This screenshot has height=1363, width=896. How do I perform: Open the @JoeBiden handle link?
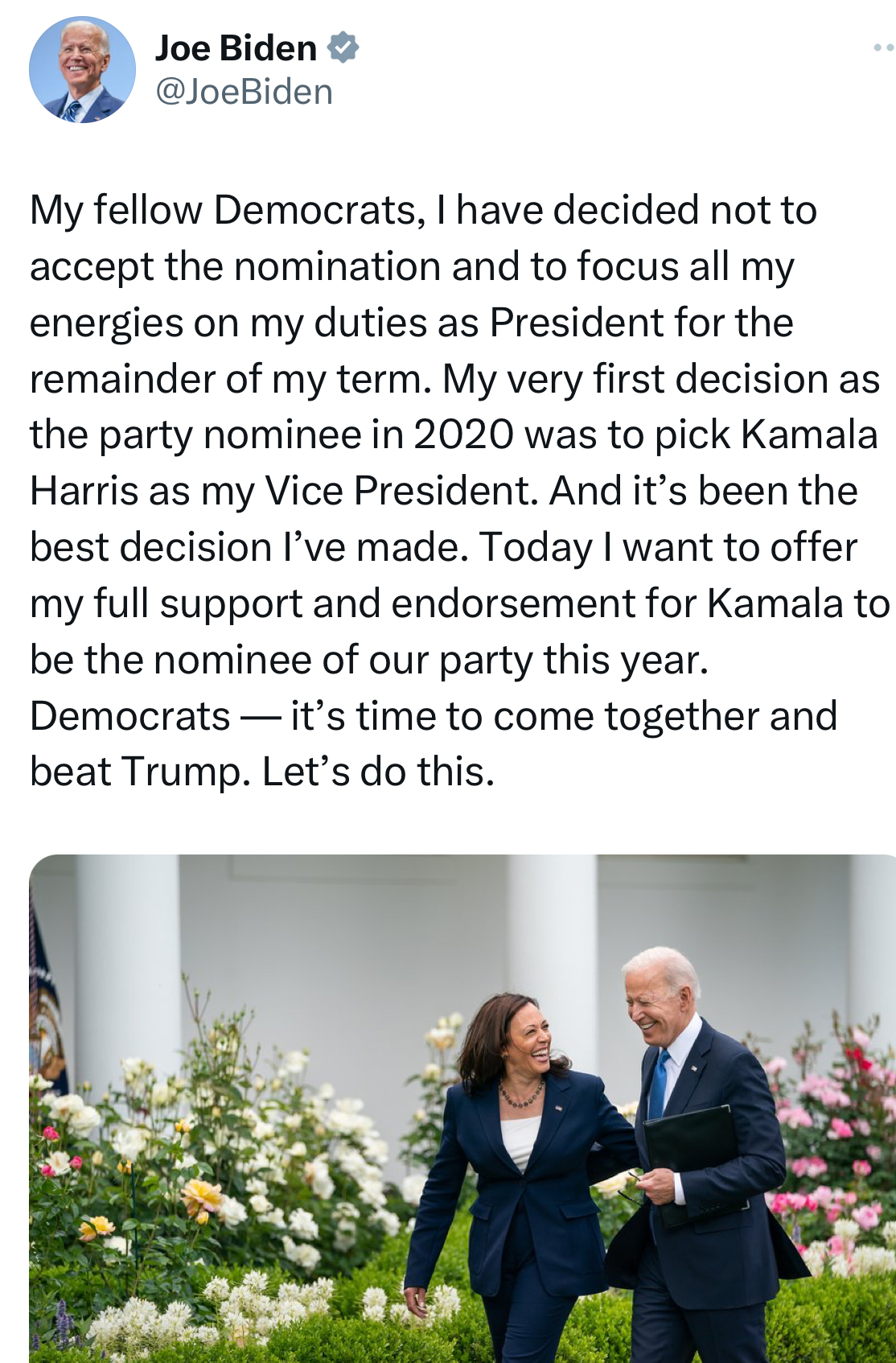click(244, 92)
